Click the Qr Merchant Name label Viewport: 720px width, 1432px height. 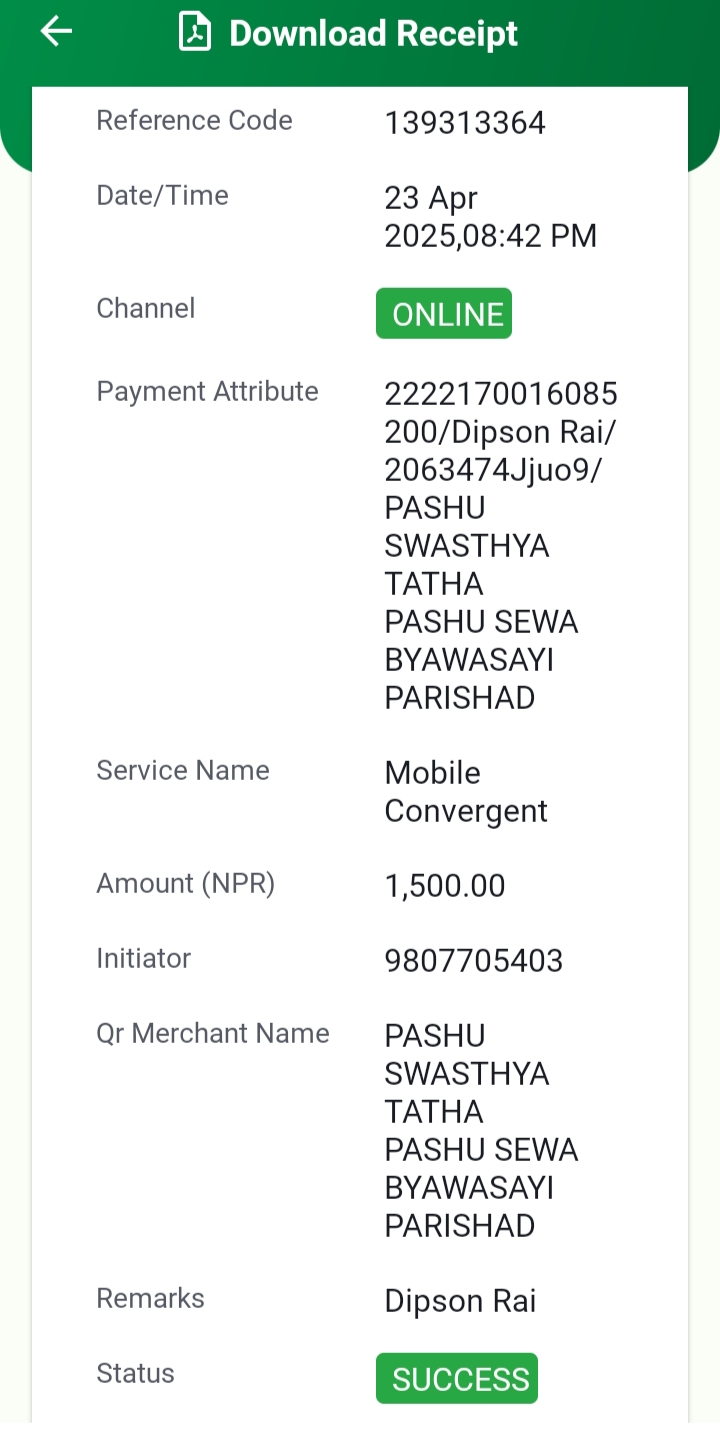pyautogui.click(x=213, y=1033)
